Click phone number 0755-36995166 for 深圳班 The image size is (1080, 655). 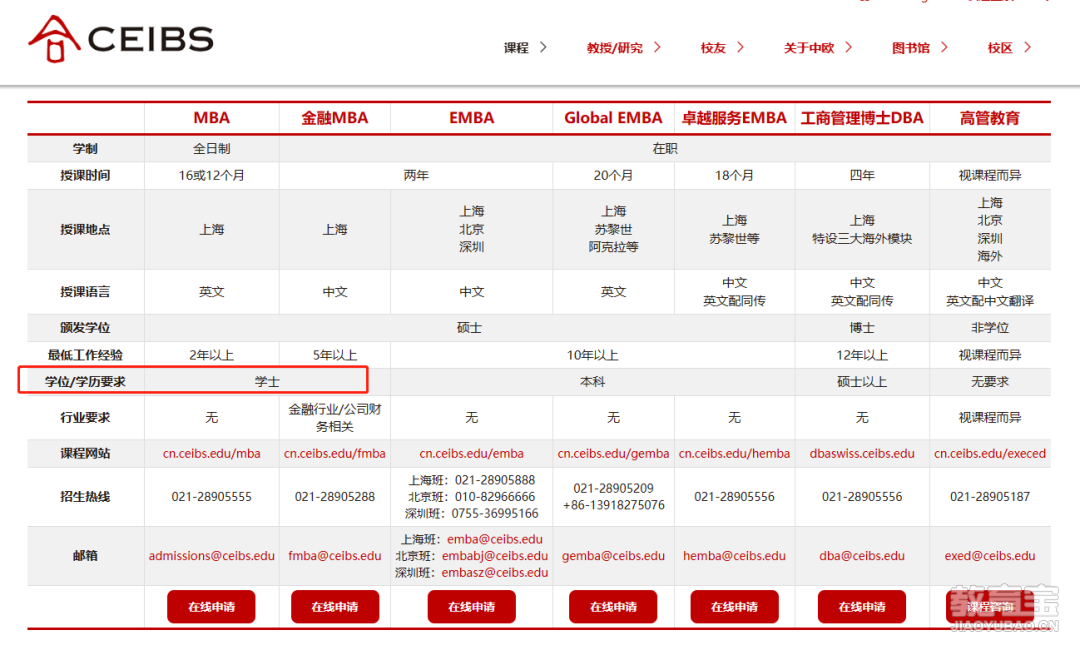coord(495,514)
